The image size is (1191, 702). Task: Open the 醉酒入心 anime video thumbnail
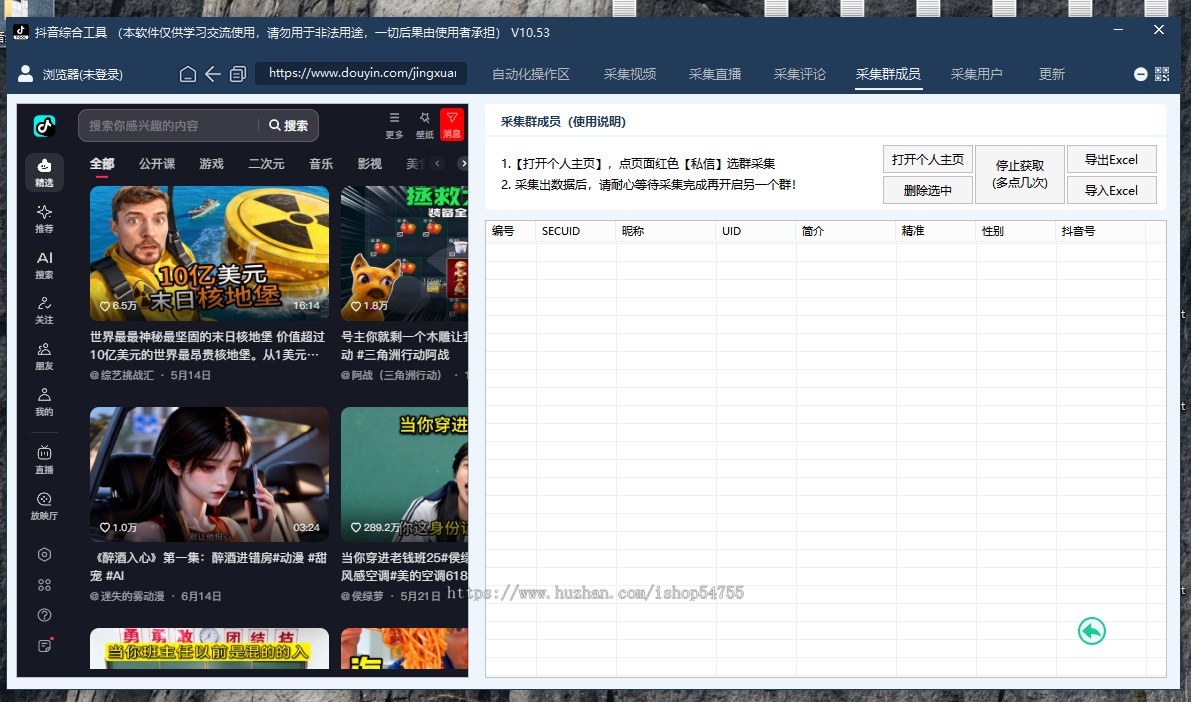point(210,474)
